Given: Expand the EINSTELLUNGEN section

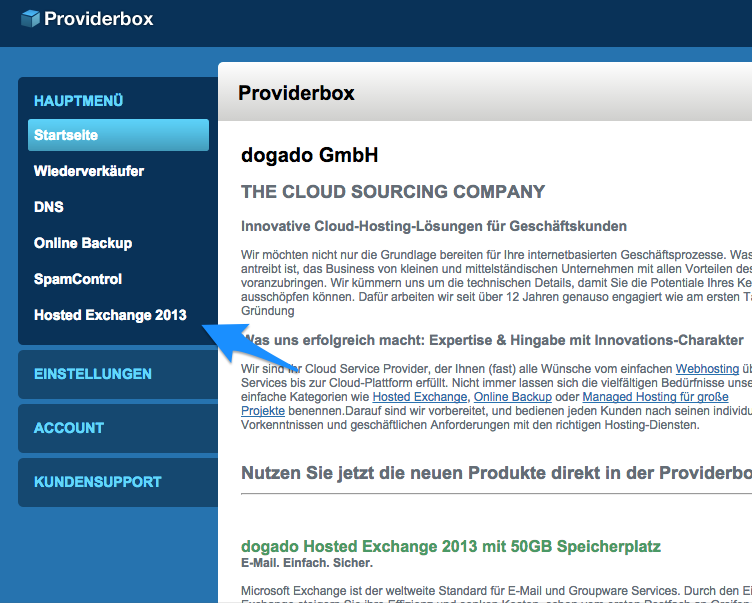Looking at the screenshot, I should click(93, 374).
